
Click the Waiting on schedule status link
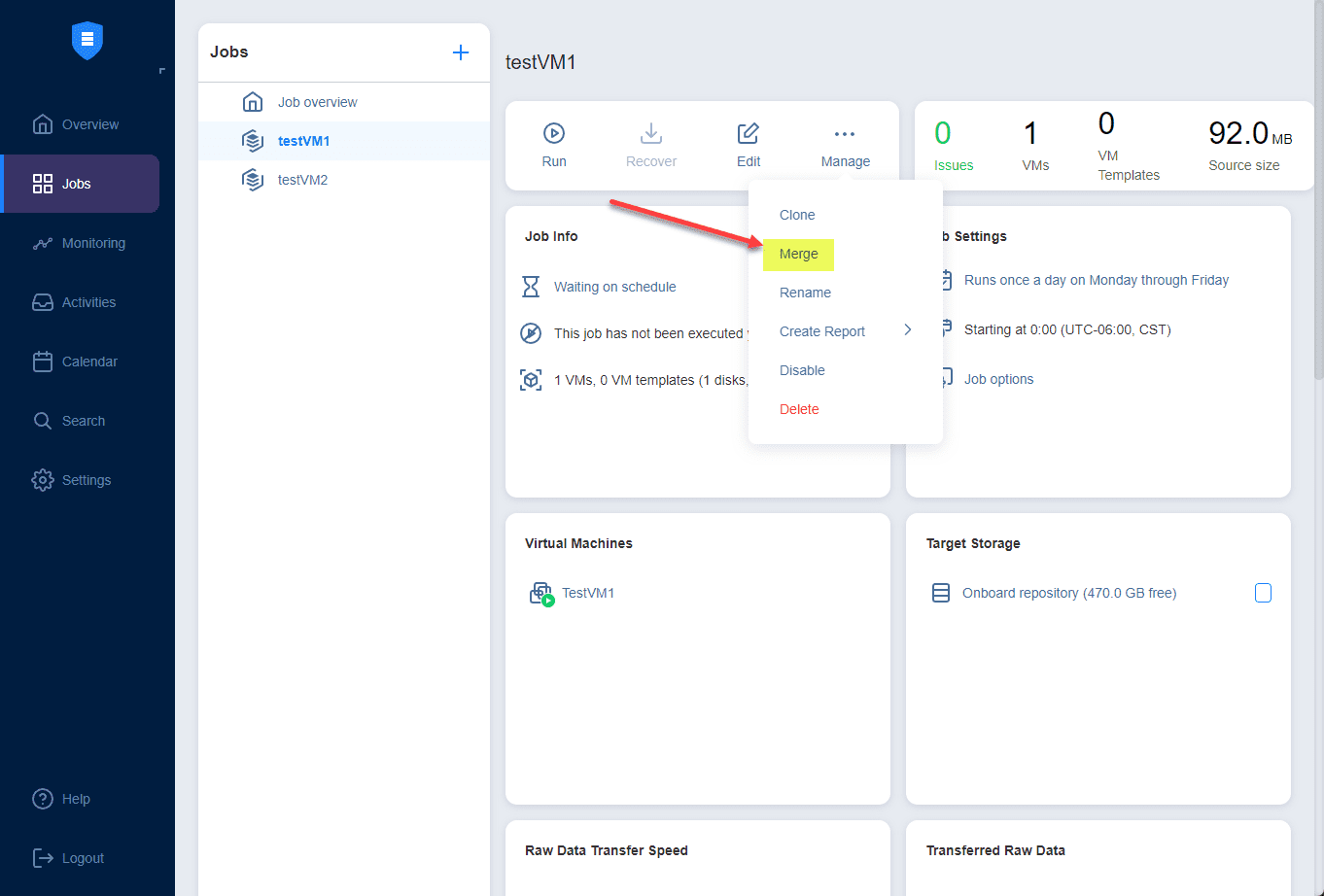[615, 287]
